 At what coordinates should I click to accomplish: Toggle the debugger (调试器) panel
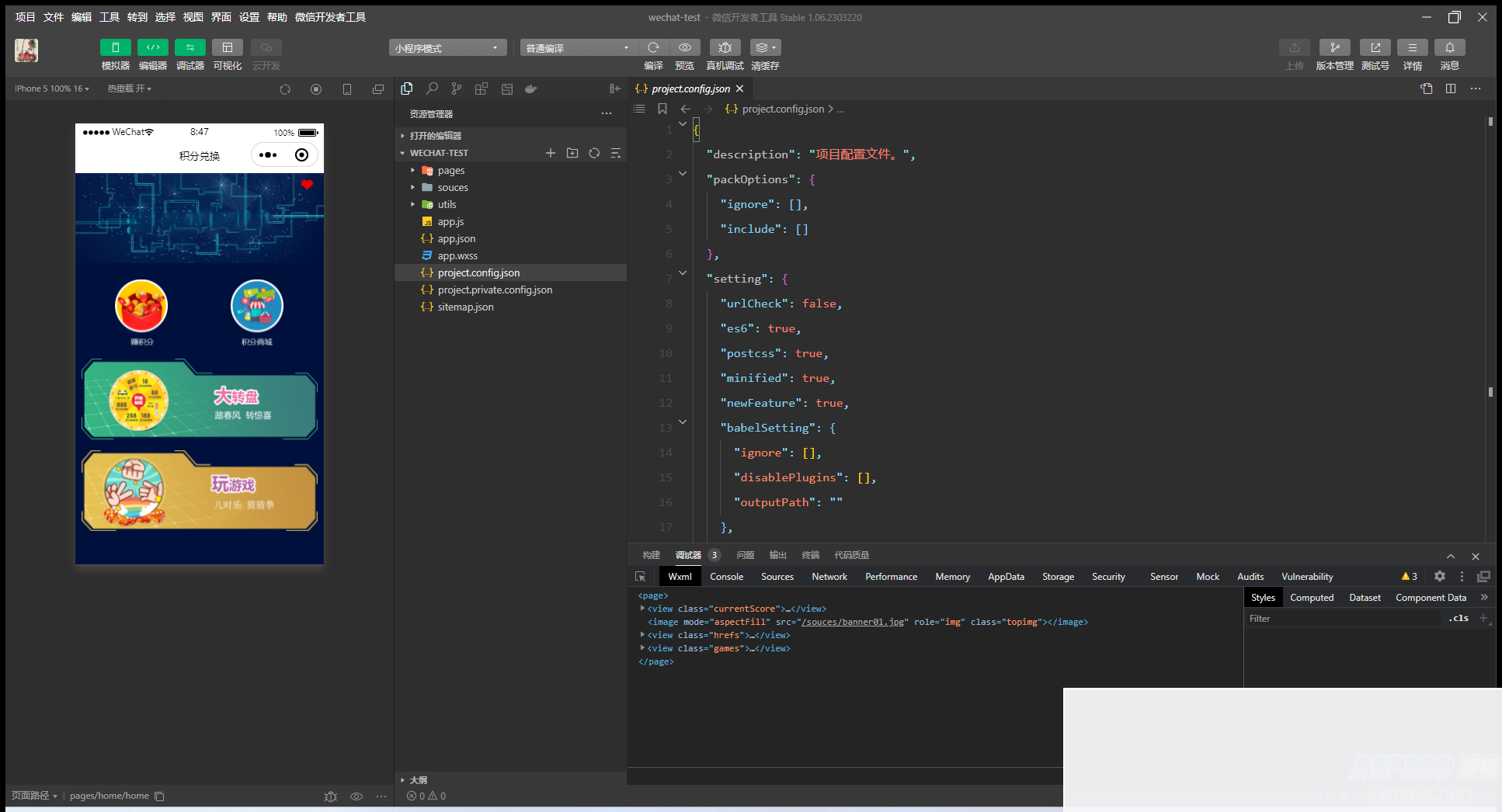click(x=189, y=48)
